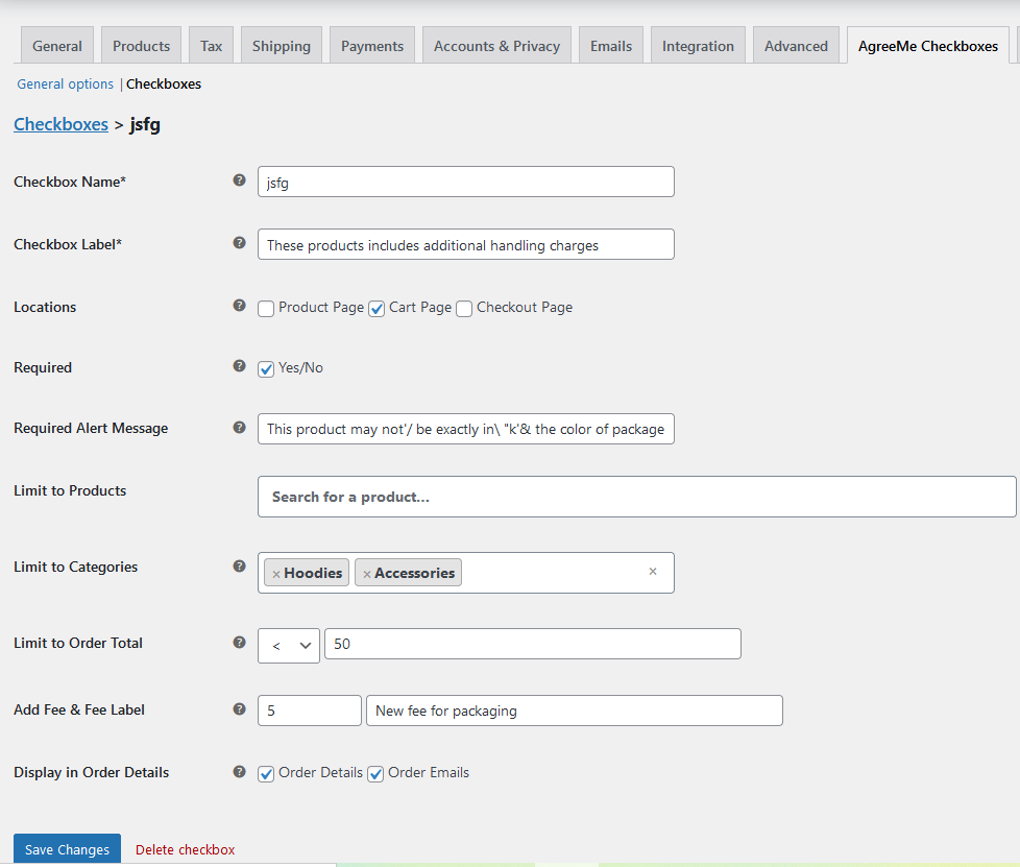Click the product search field
The width and height of the screenshot is (1020, 867).
click(x=637, y=496)
